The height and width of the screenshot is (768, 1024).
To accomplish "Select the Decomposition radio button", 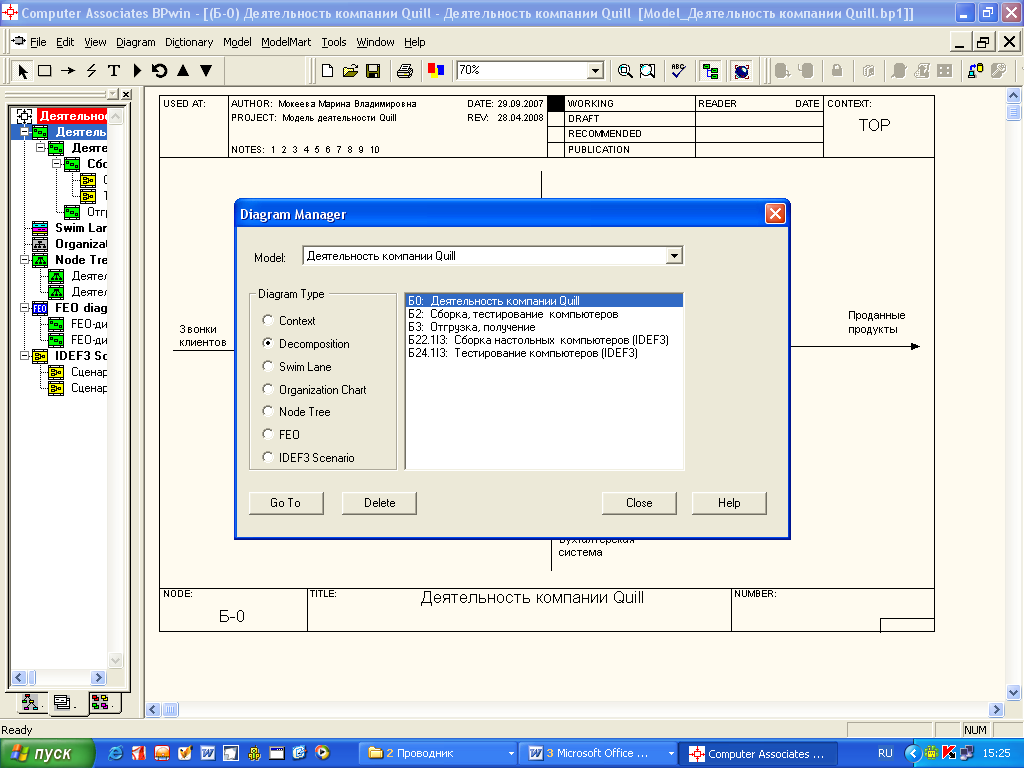I will [268, 343].
